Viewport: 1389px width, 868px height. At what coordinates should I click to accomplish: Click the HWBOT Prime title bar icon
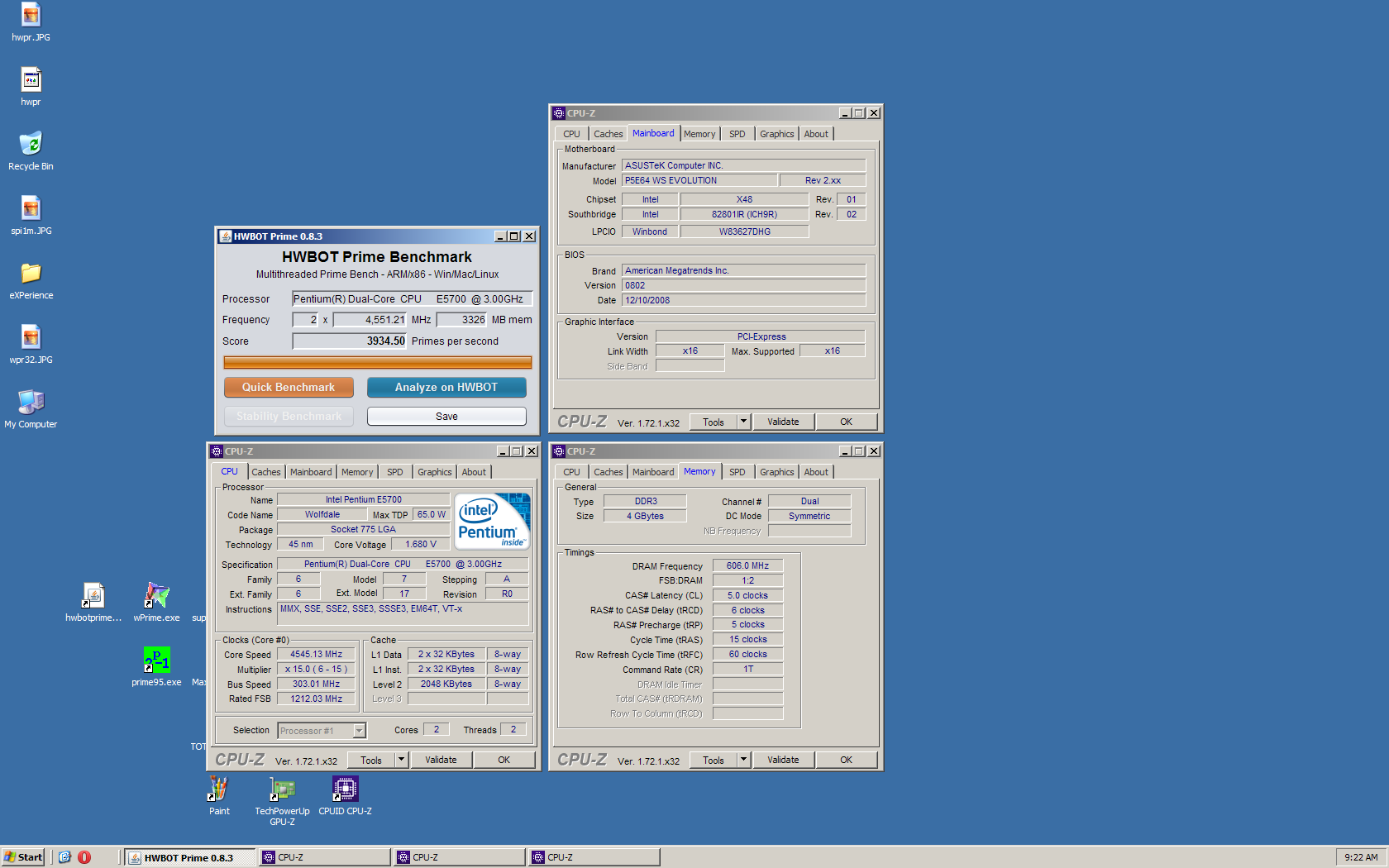tap(225, 236)
